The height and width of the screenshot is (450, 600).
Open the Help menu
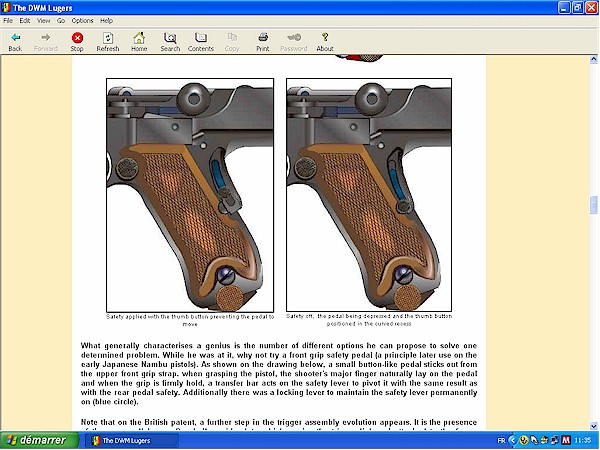pos(106,21)
